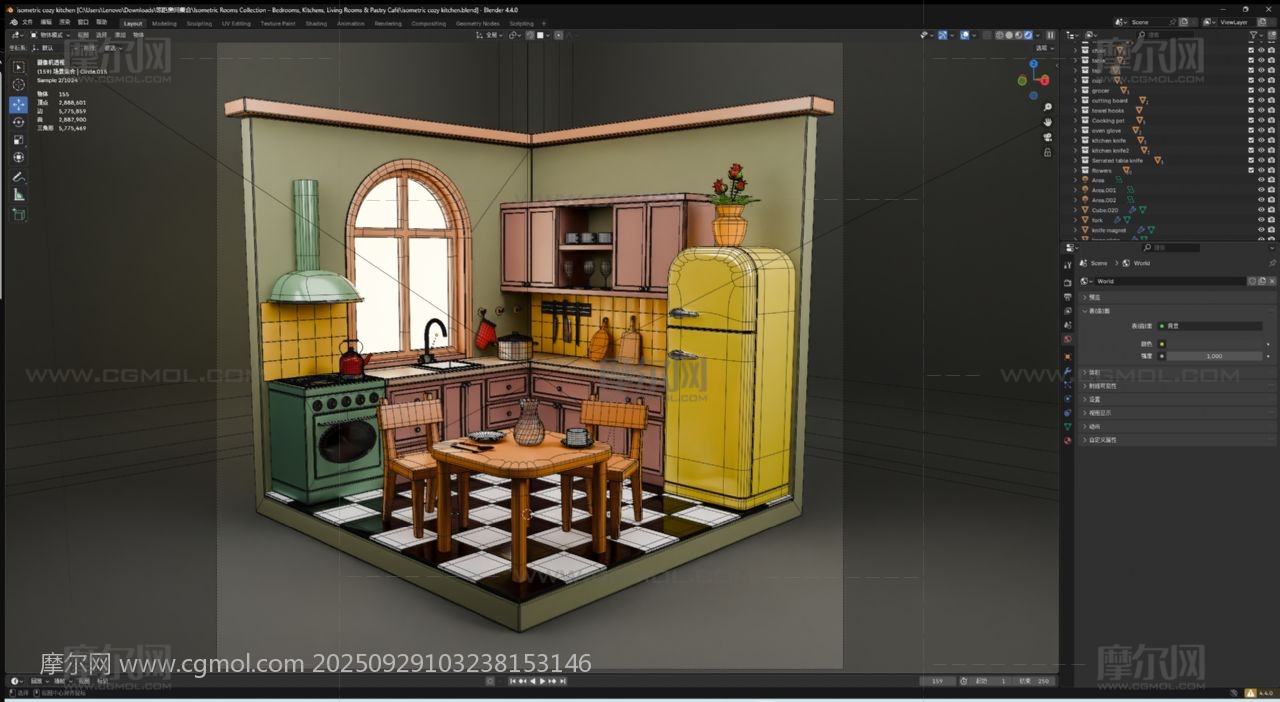Toggle visibility of the fork object
The image size is (1280, 702).
pos(1260,220)
